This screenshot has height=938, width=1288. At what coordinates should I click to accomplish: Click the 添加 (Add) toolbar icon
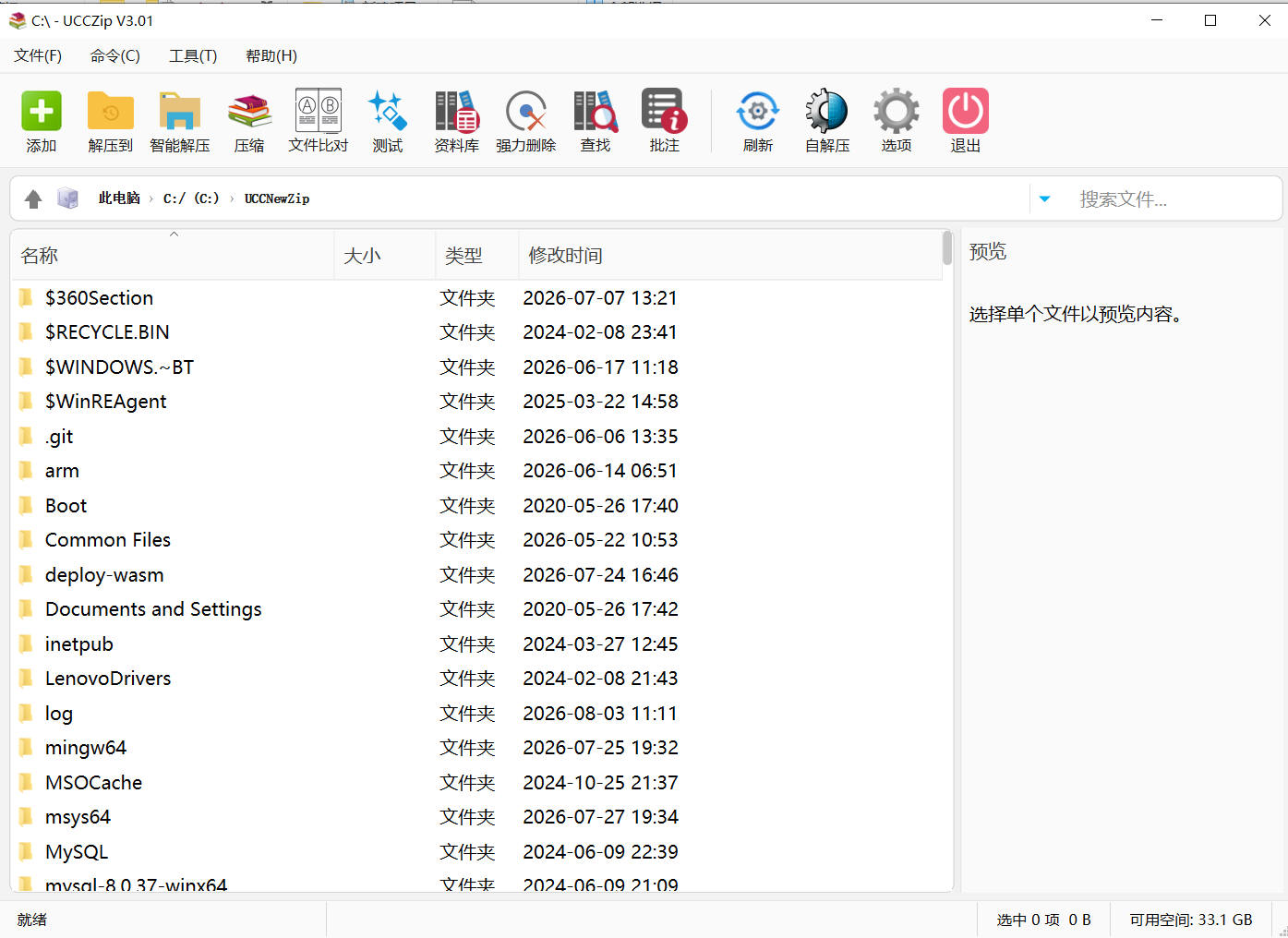[42, 120]
